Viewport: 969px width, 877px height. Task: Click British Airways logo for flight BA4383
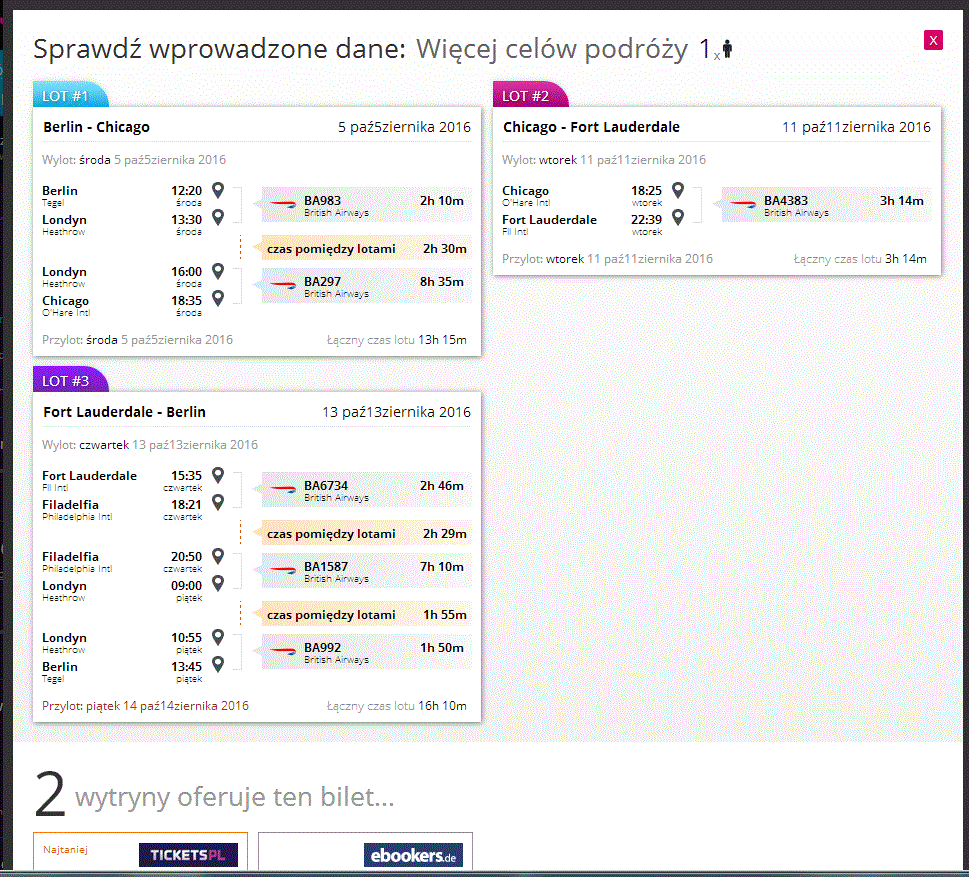743,204
